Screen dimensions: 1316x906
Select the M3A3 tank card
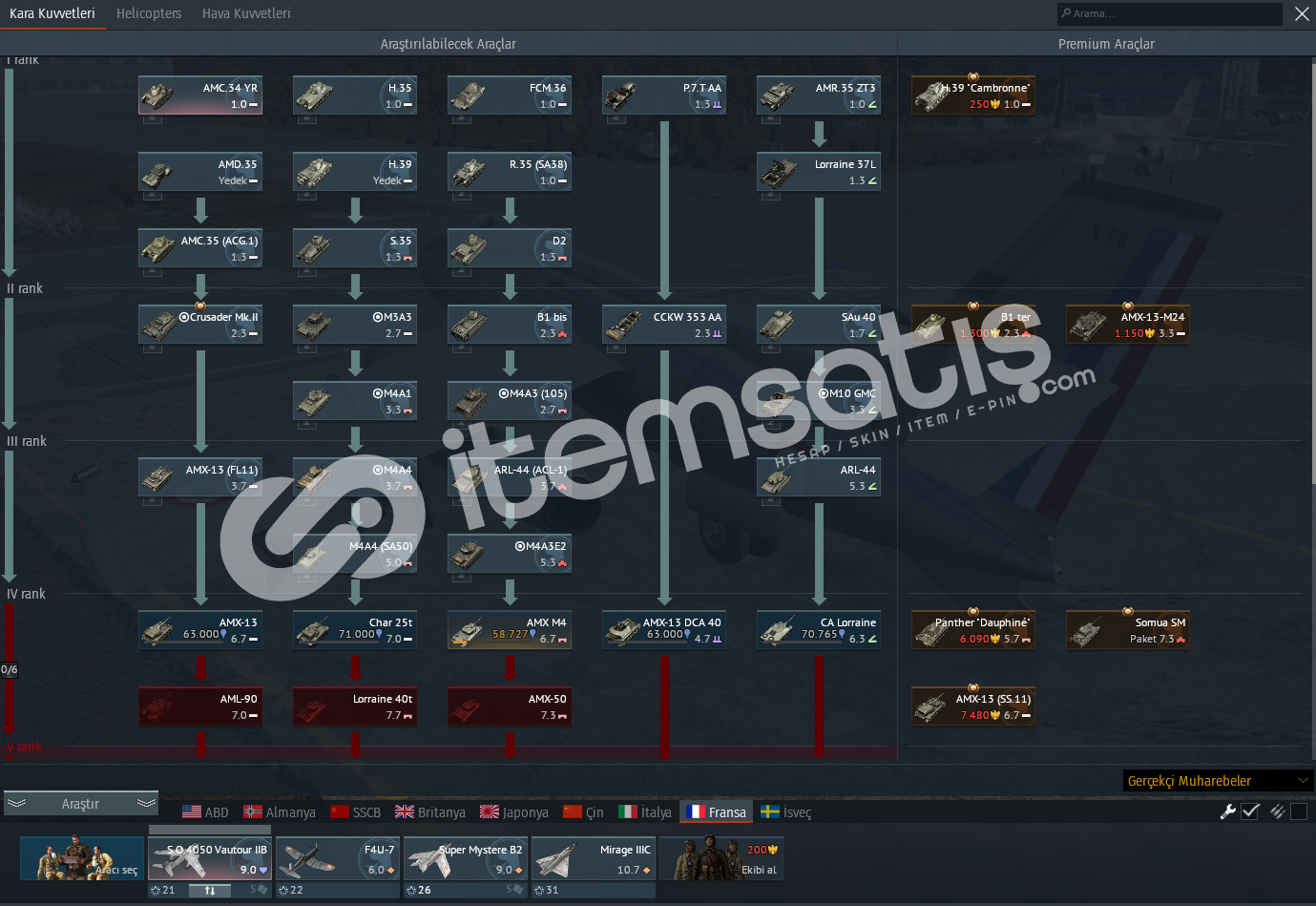[355, 325]
